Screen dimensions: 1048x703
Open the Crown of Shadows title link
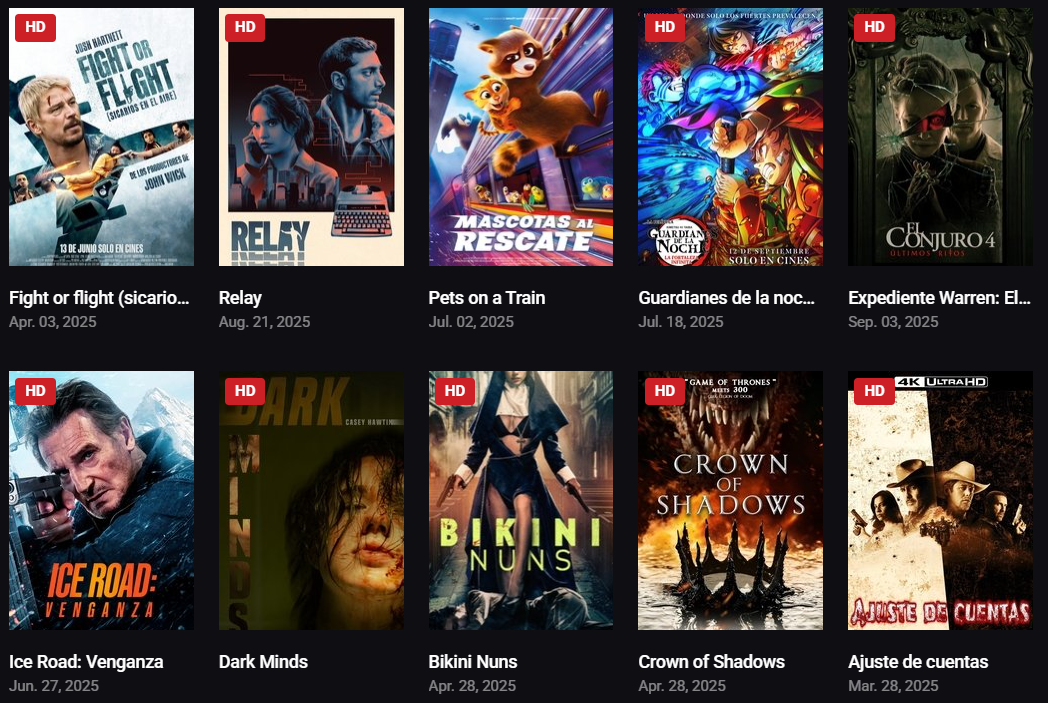pyautogui.click(x=711, y=662)
